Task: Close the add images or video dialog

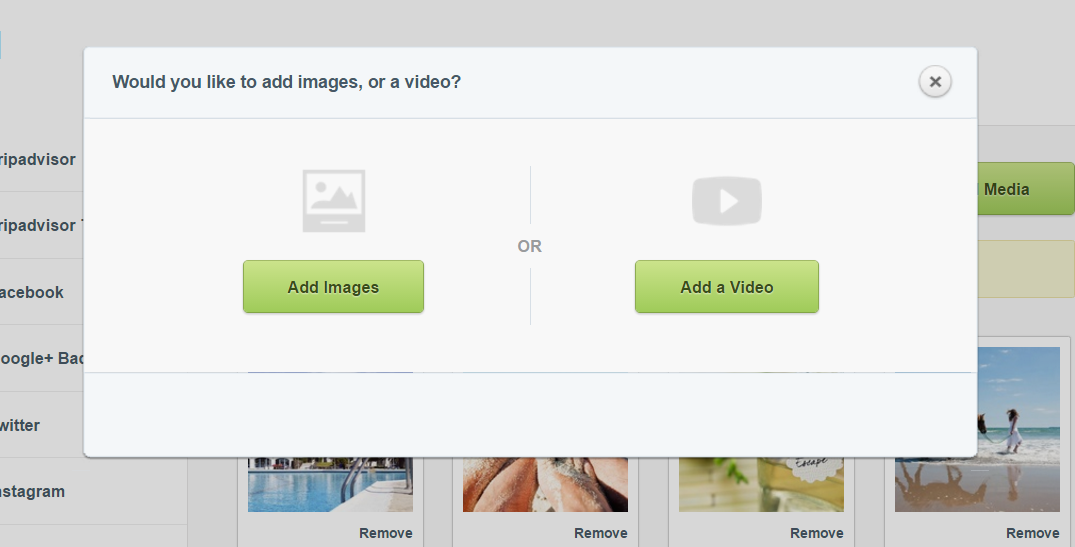Action: click(935, 82)
